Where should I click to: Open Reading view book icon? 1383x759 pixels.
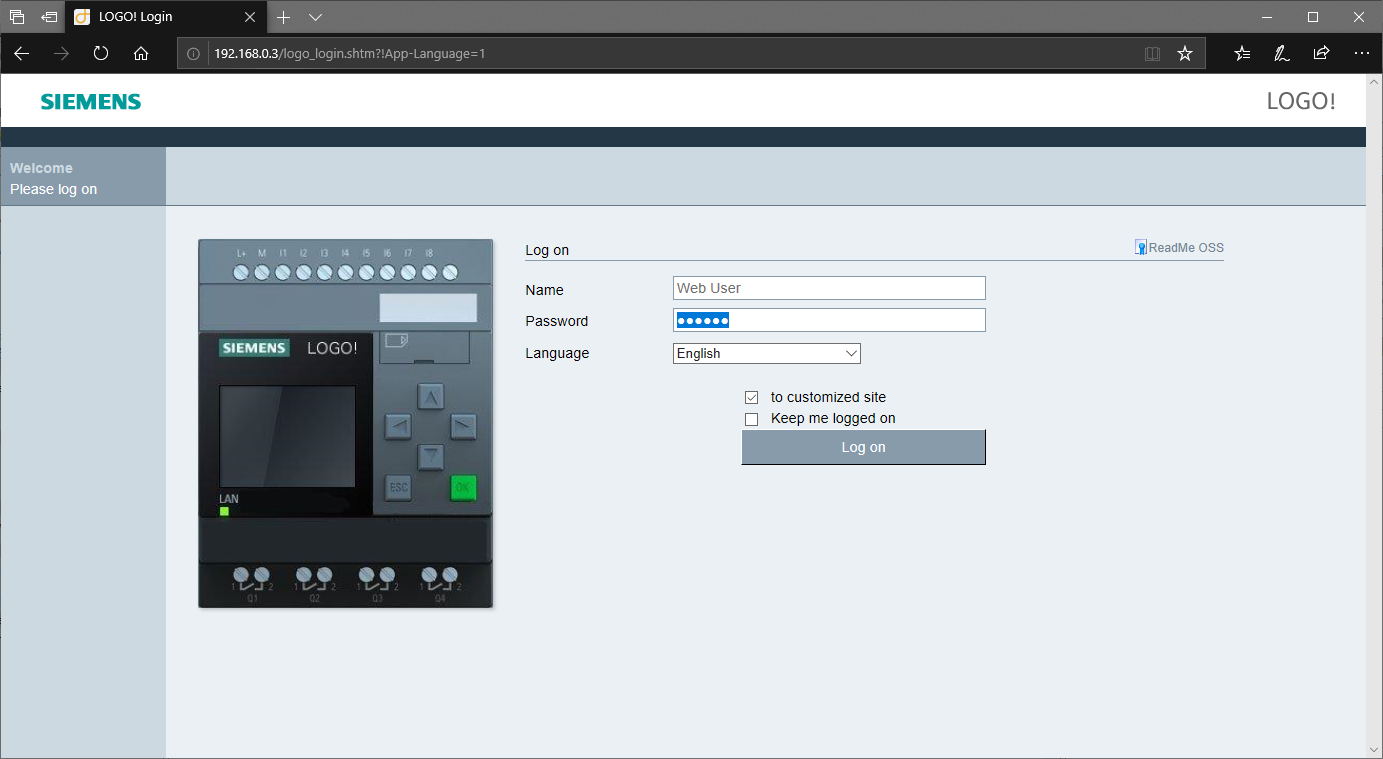[1152, 54]
